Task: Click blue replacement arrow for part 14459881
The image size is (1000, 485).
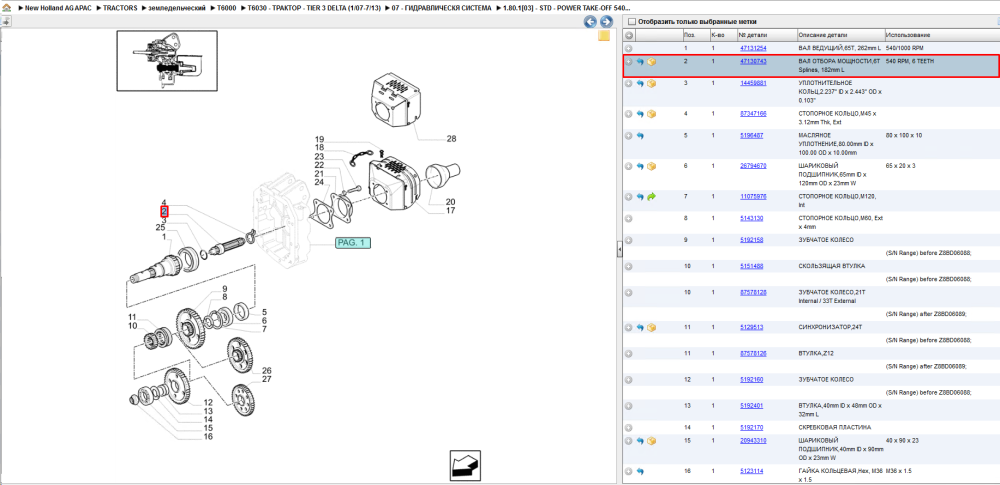Action: click(x=640, y=83)
